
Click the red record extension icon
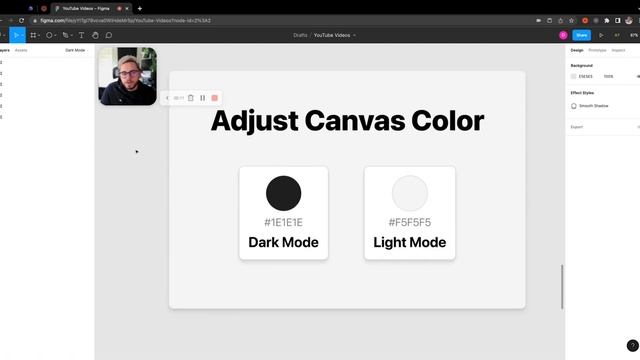click(x=585, y=20)
